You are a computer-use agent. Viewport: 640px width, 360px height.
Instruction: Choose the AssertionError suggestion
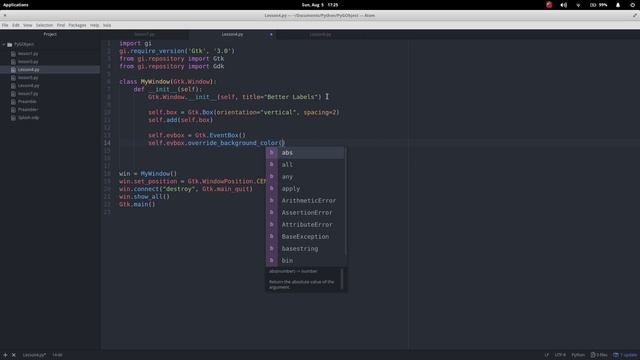tap(305, 213)
